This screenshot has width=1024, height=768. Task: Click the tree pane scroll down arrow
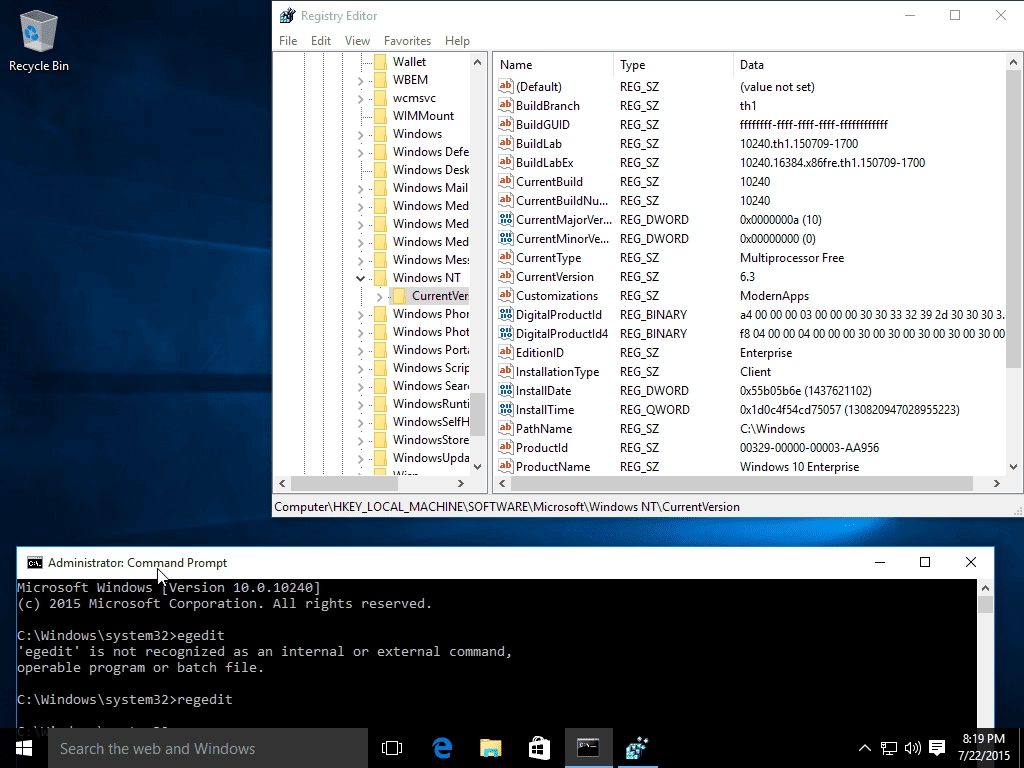[x=477, y=466]
